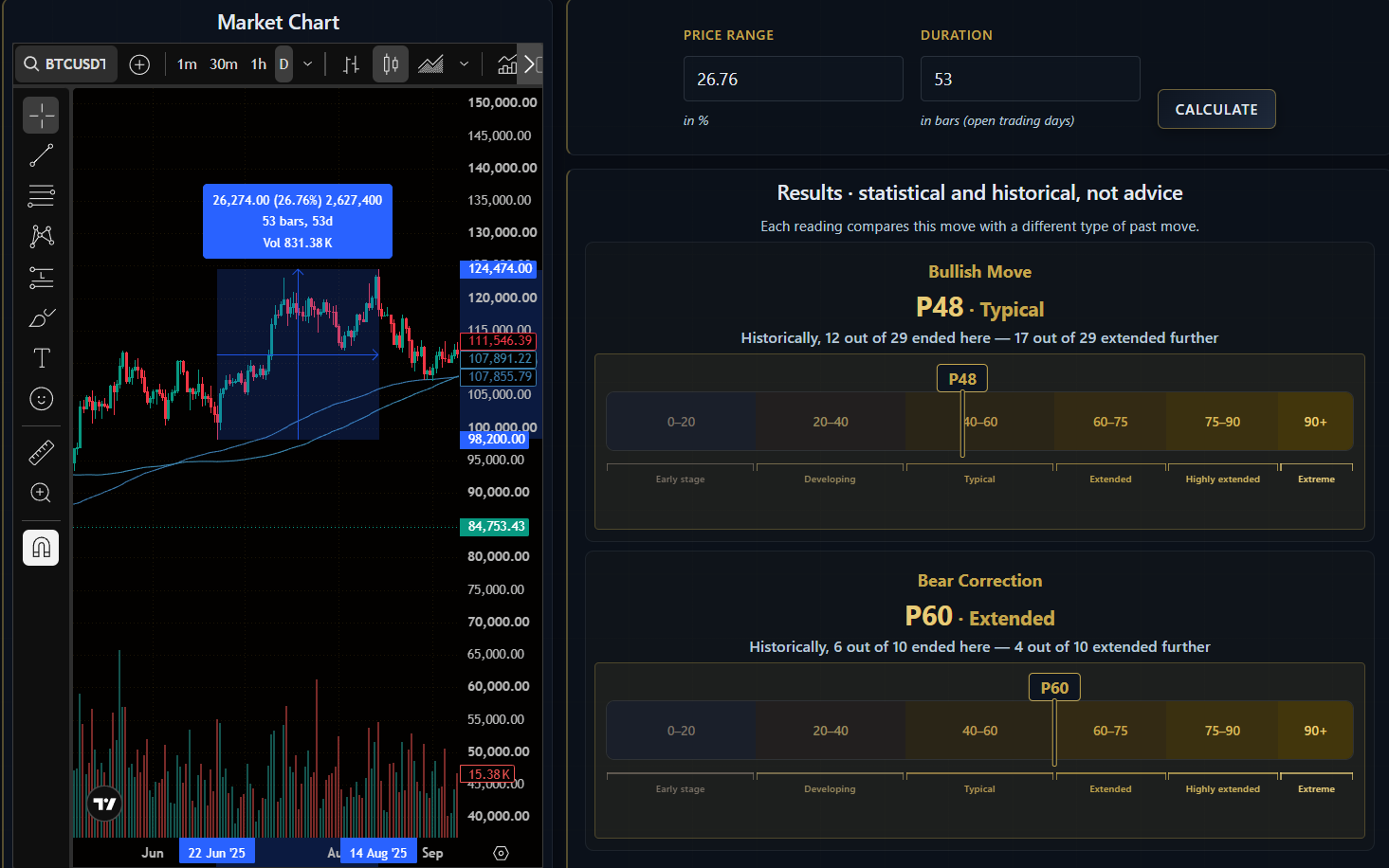Screen dimensions: 1389x868
Task: Open the TradingView logo link
Action: (x=104, y=805)
